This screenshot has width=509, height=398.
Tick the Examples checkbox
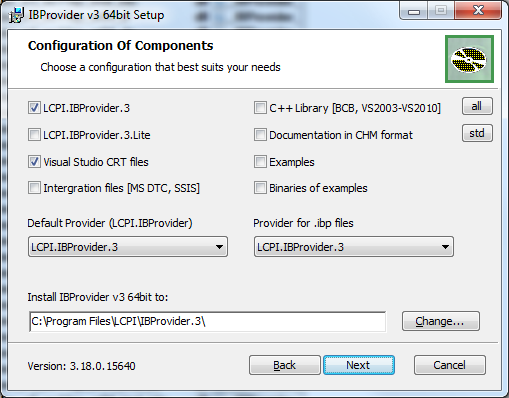[260, 162]
